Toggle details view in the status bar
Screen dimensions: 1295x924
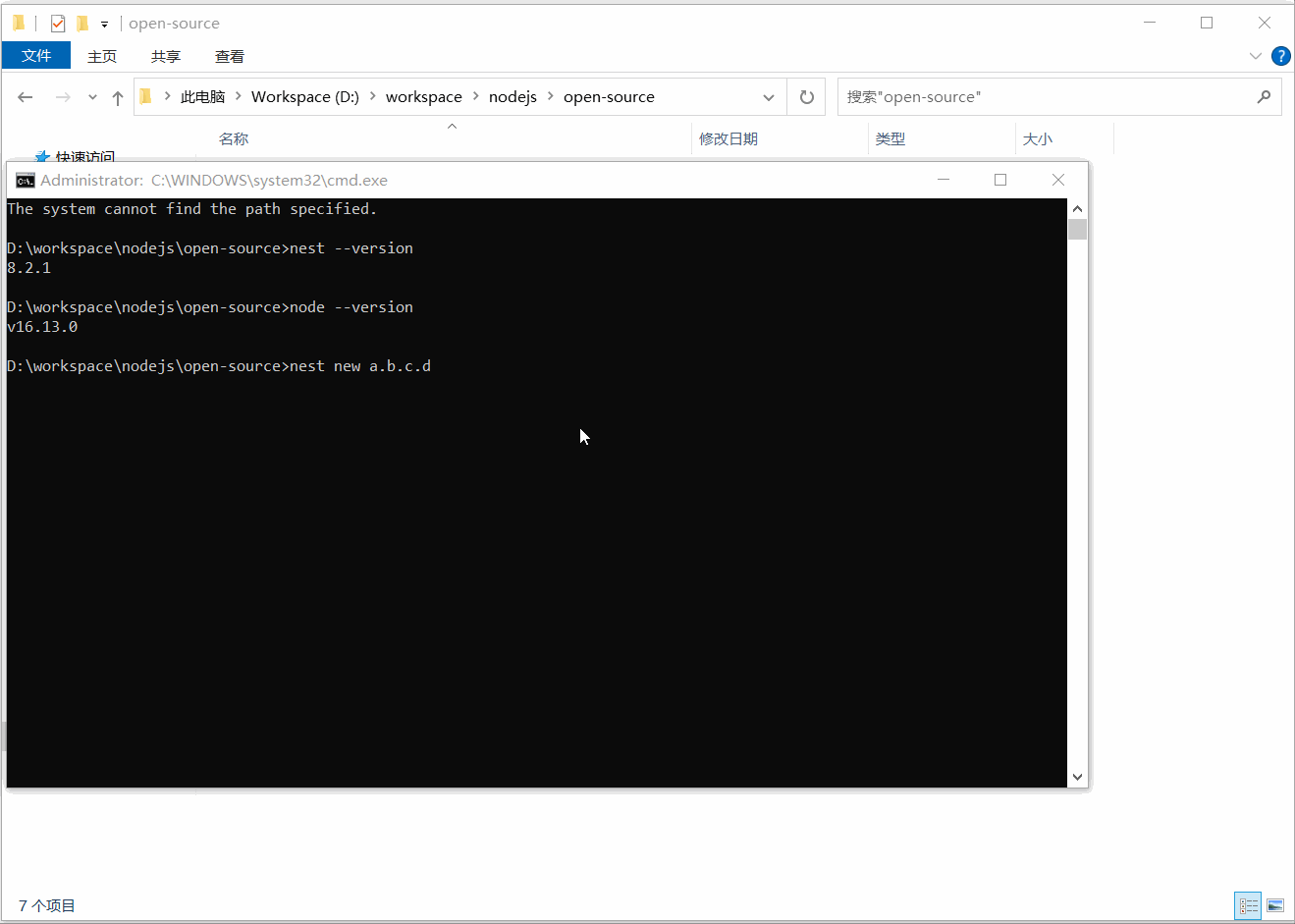point(1247,905)
